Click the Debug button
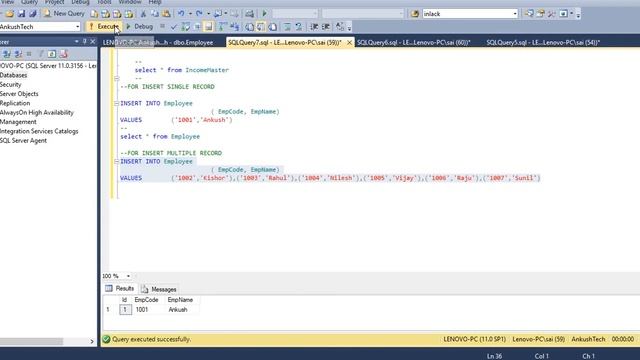 click(x=140, y=27)
